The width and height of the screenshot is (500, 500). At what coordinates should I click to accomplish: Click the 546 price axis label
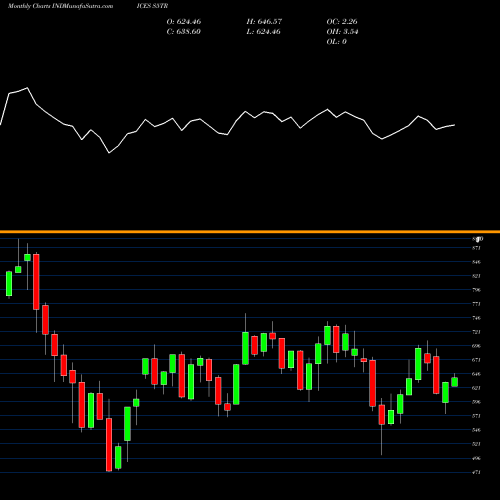[x=476, y=430]
